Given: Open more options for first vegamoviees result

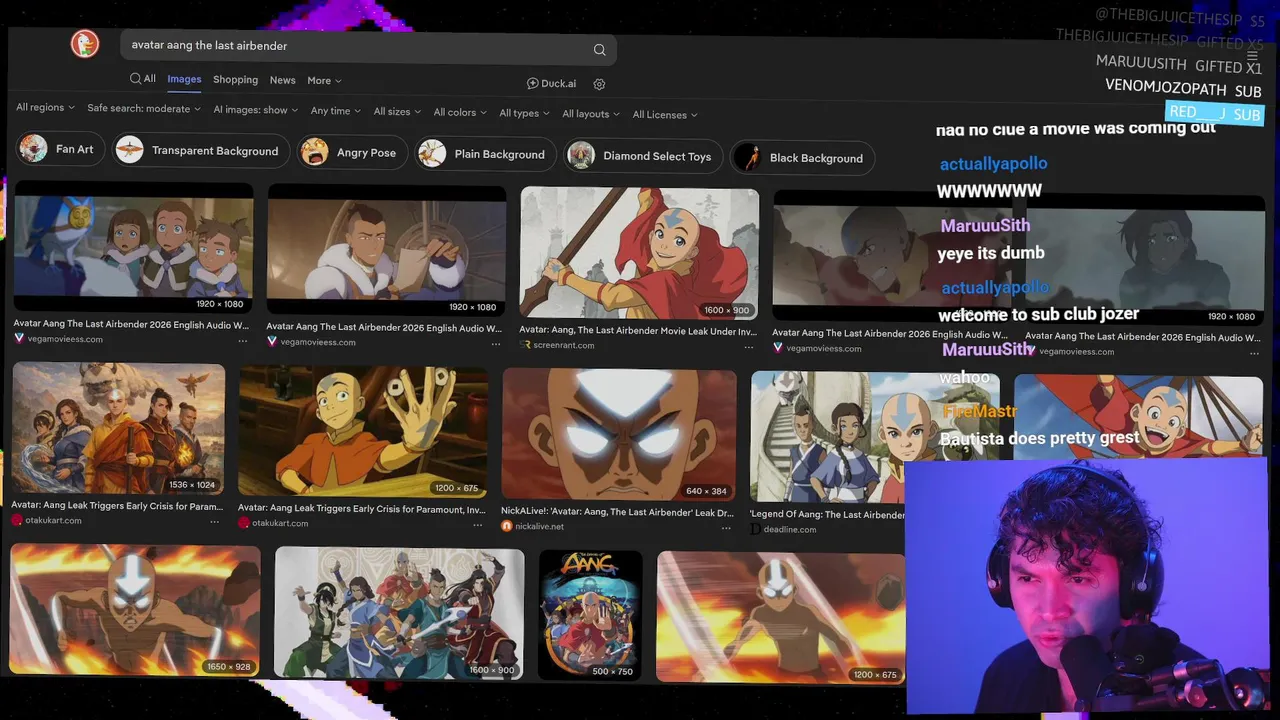Looking at the screenshot, I should click(242, 340).
